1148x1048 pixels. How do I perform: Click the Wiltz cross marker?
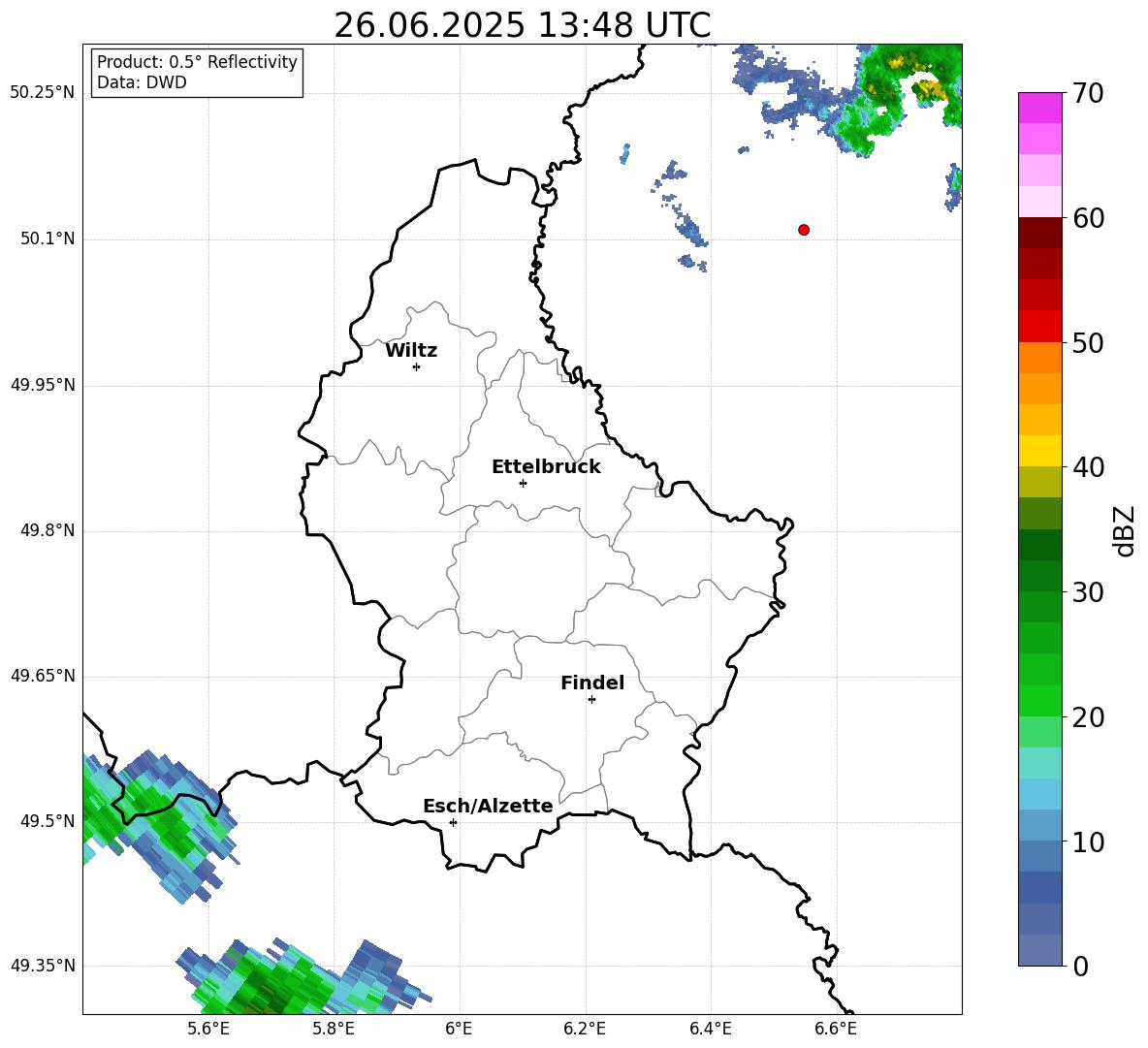coord(416,366)
